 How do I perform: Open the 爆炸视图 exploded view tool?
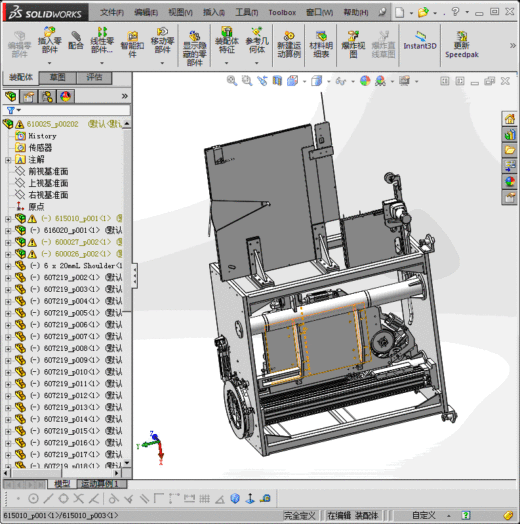353,44
